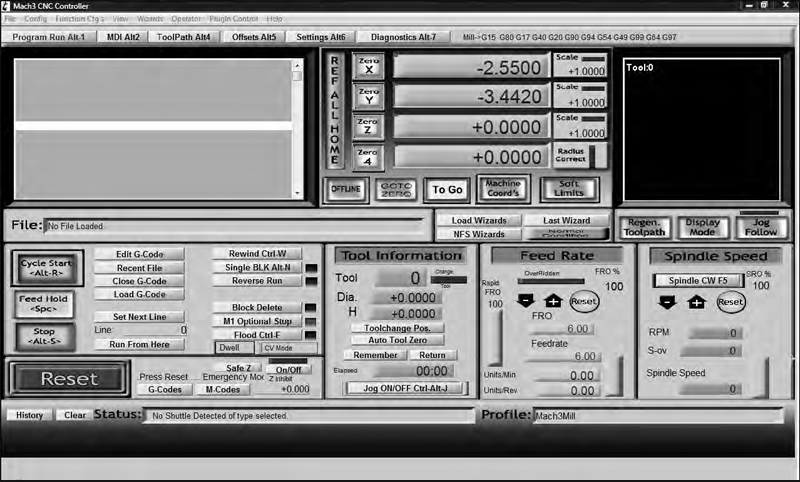This screenshot has width=800, height=482.
Task: Open Recent File list
Action: point(139,268)
